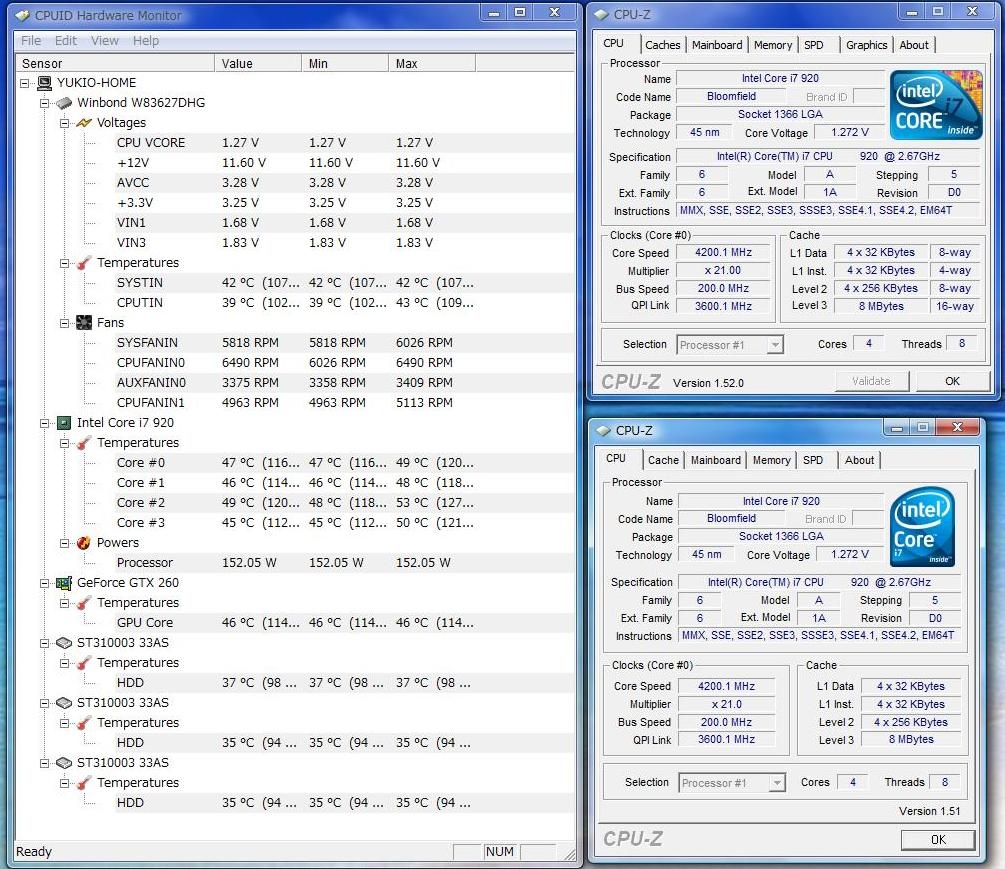The image size is (1005, 869).
Task: Click the Fans category fan icon
Action: [84, 322]
